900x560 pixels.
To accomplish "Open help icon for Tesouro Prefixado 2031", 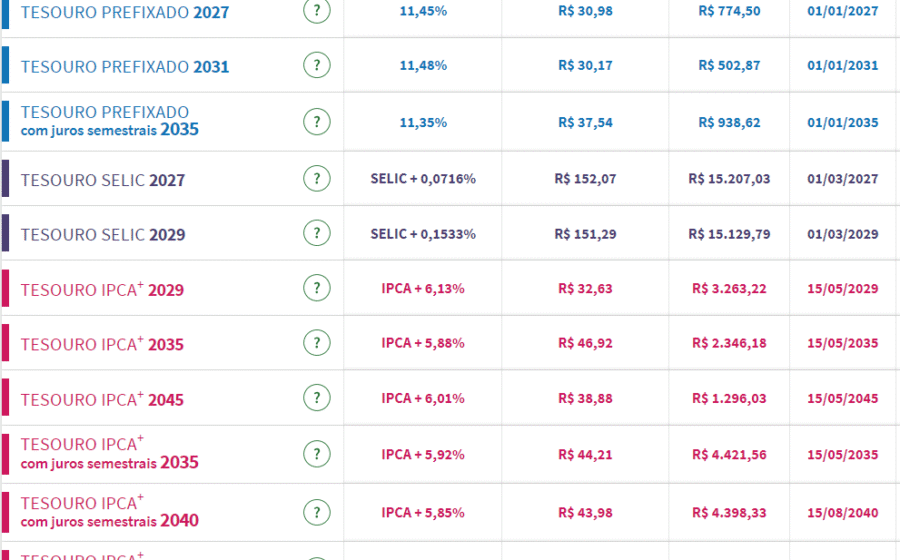I will [317, 65].
